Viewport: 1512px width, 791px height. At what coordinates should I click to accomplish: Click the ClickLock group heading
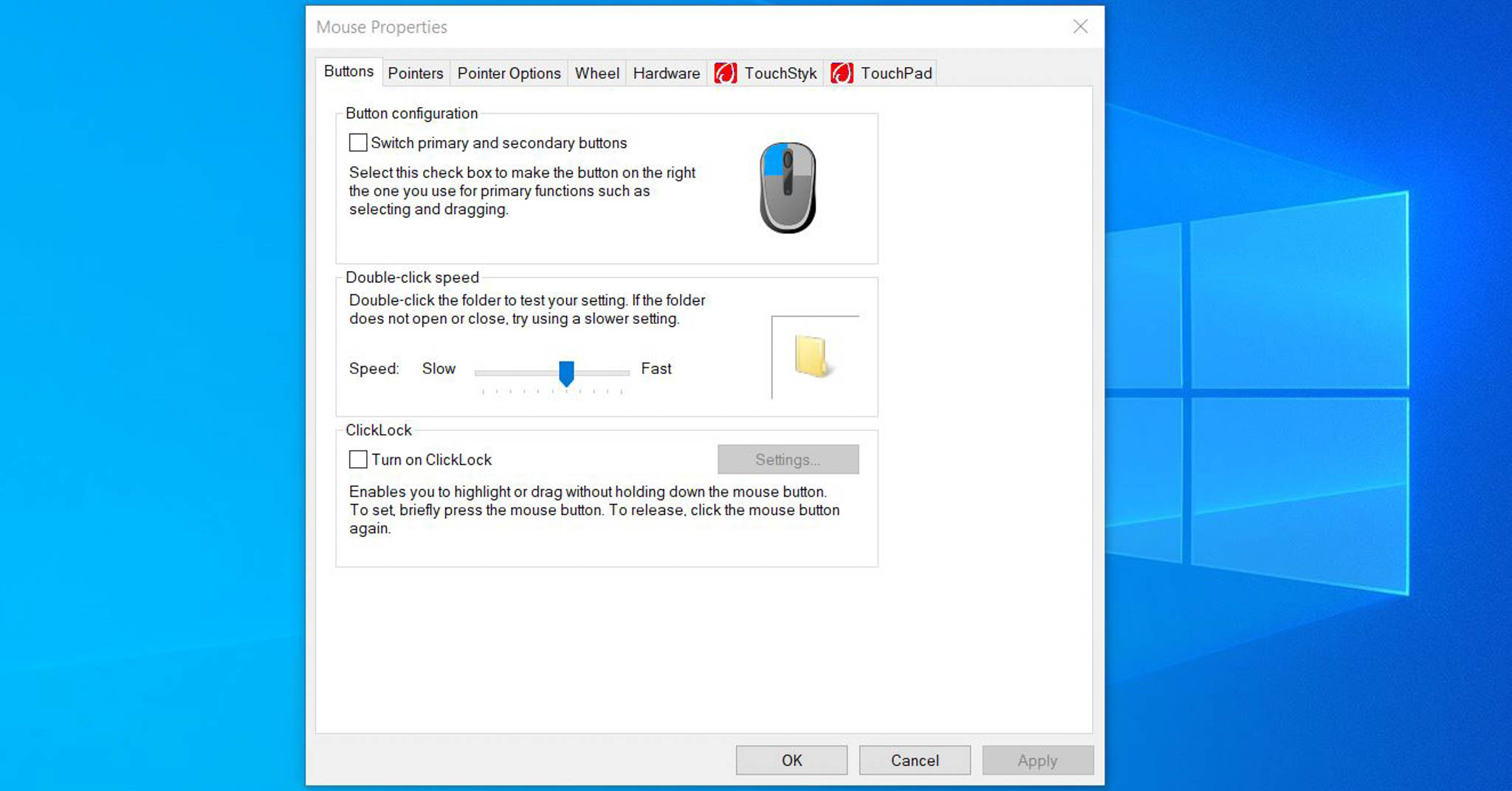378,430
